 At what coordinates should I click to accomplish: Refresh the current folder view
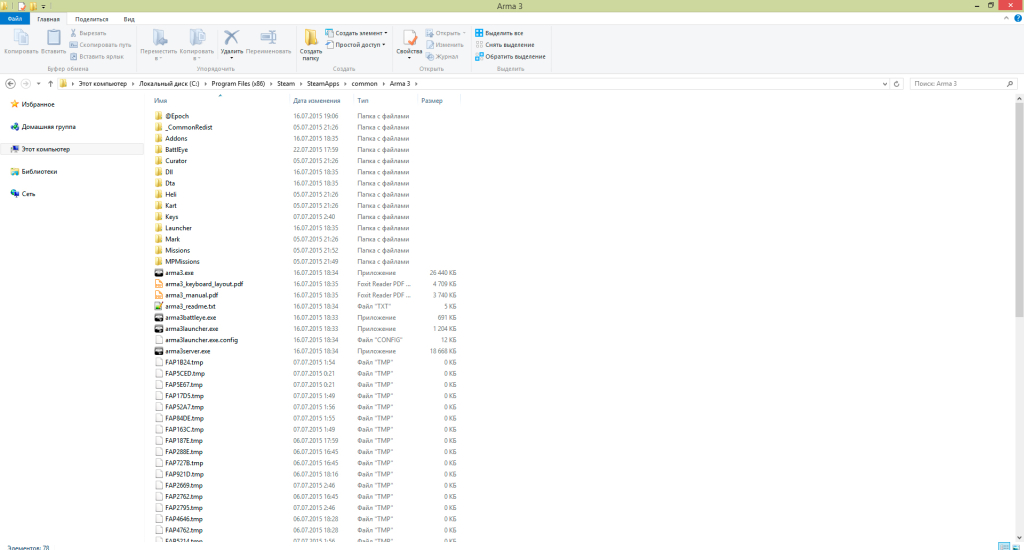click(x=897, y=84)
